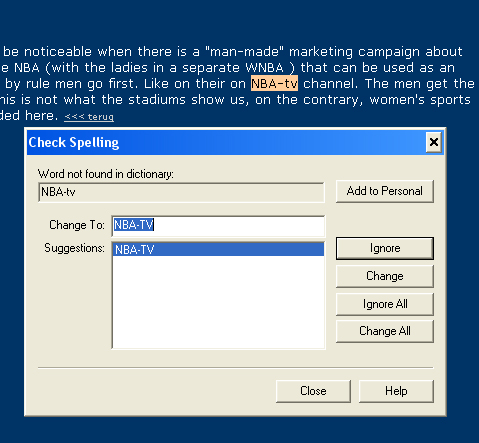Follow the <<< terug link

(x=89, y=117)
